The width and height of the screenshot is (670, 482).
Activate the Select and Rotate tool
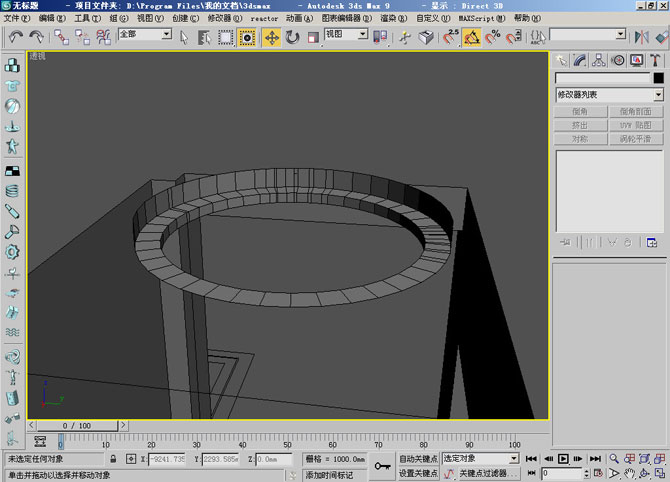[x=293, y=38]
